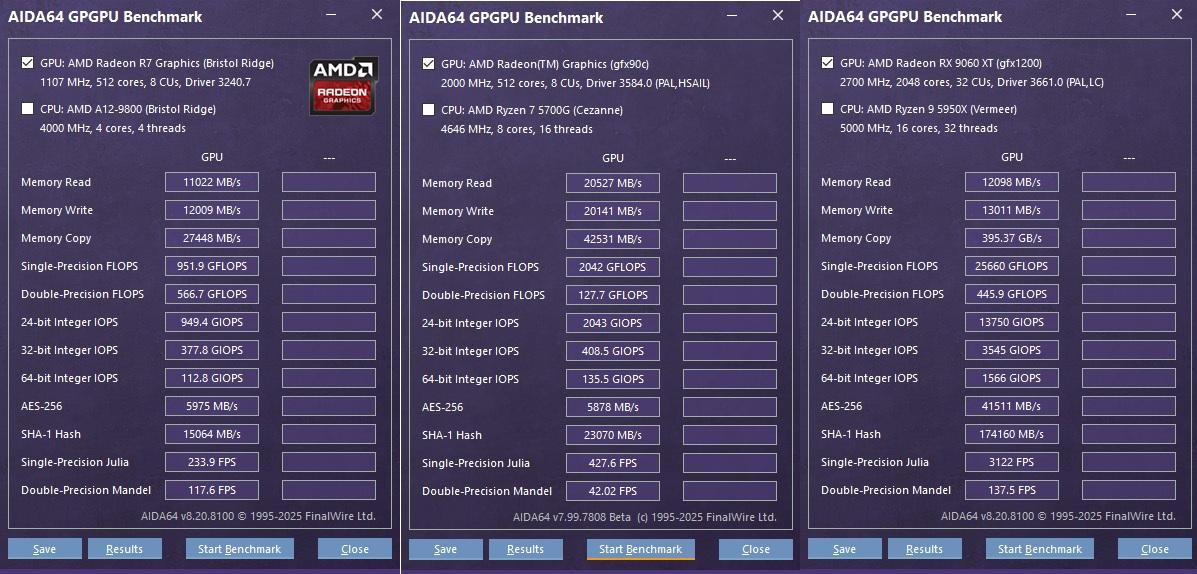
Task: Open Results in the RX 9060 XT window
Action: click(924, 549)
